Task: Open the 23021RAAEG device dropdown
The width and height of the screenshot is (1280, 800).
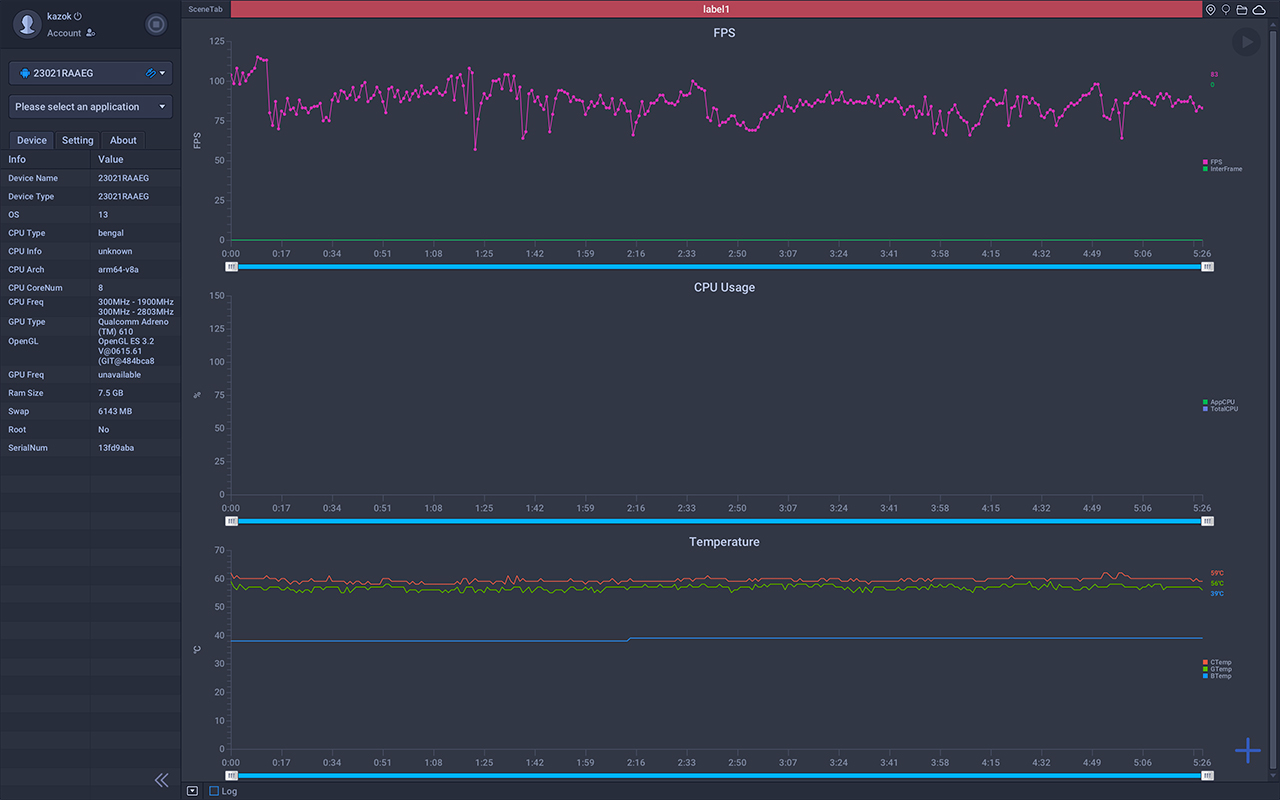Action: (91, 73)
